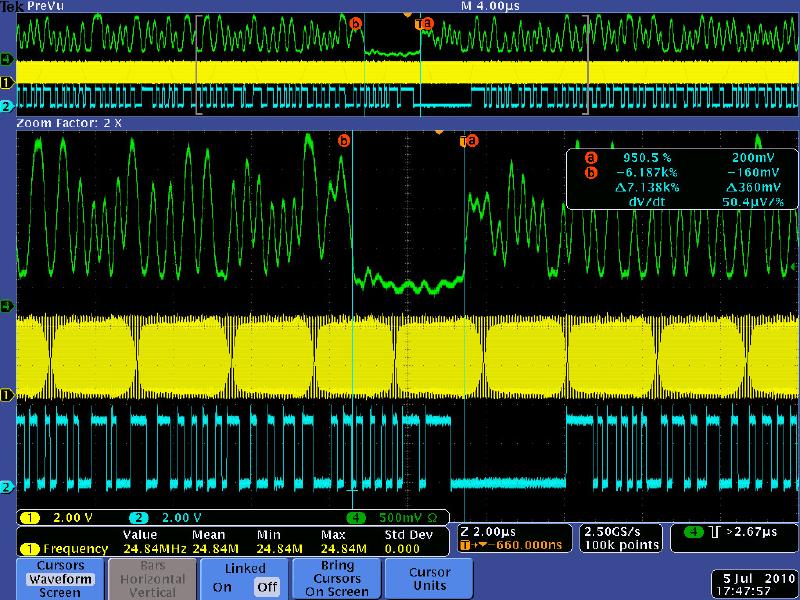Select the channel 2 ground reference indicator
800x600 pixels.
[7, 486]
